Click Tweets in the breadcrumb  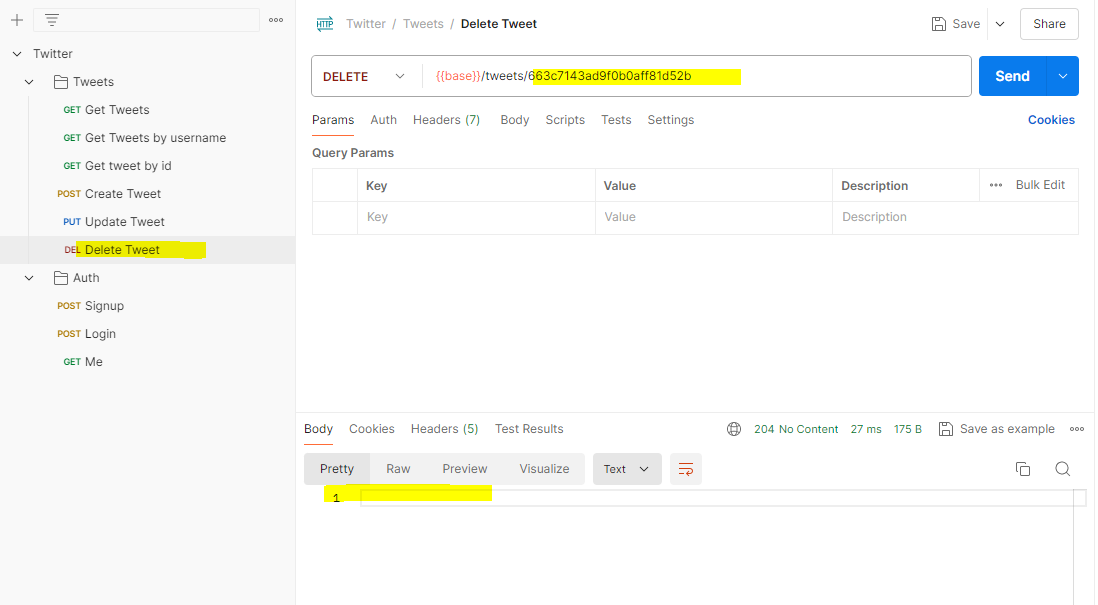click(423, 24)
